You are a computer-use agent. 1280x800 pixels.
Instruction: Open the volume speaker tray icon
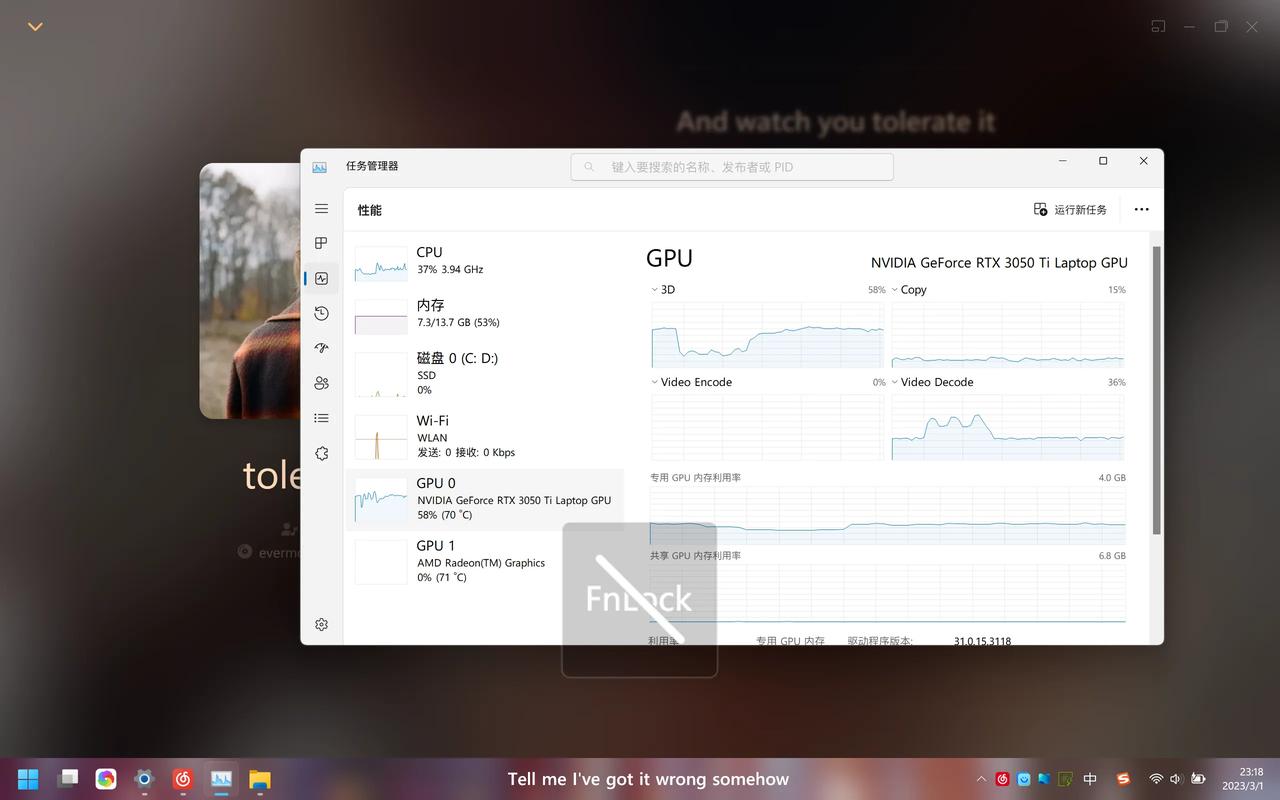click(x=1176, y=779)
